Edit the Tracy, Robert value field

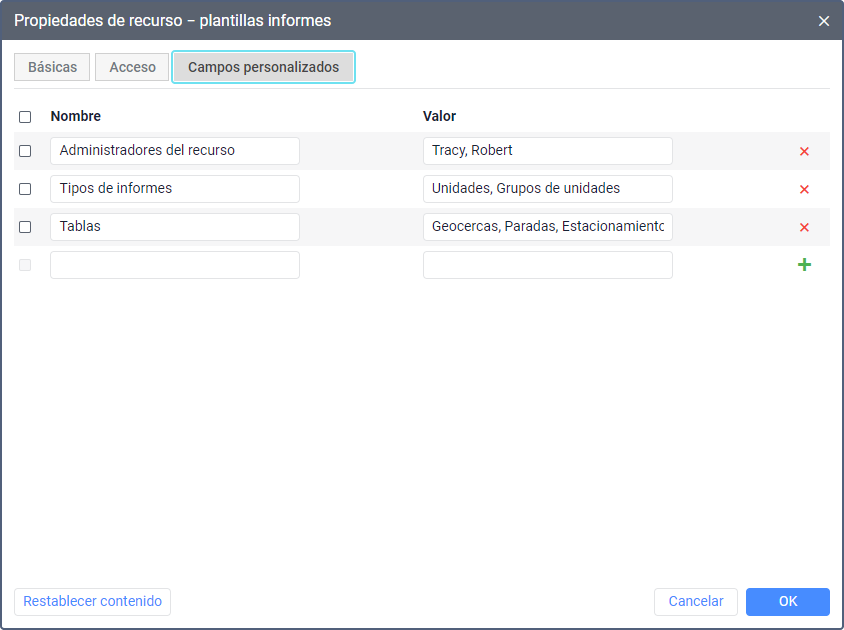547,151
